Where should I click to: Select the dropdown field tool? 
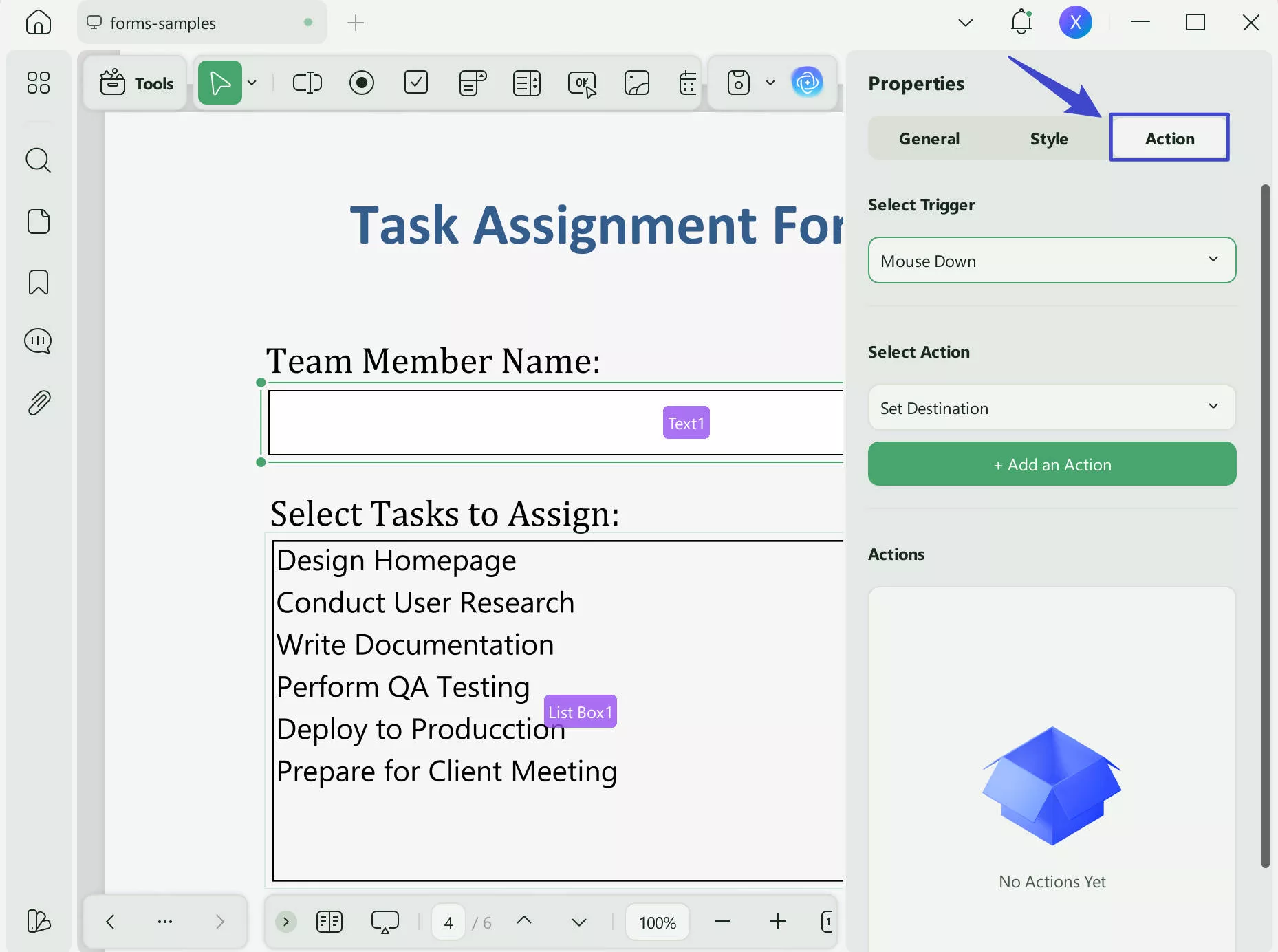coord(473,83)
